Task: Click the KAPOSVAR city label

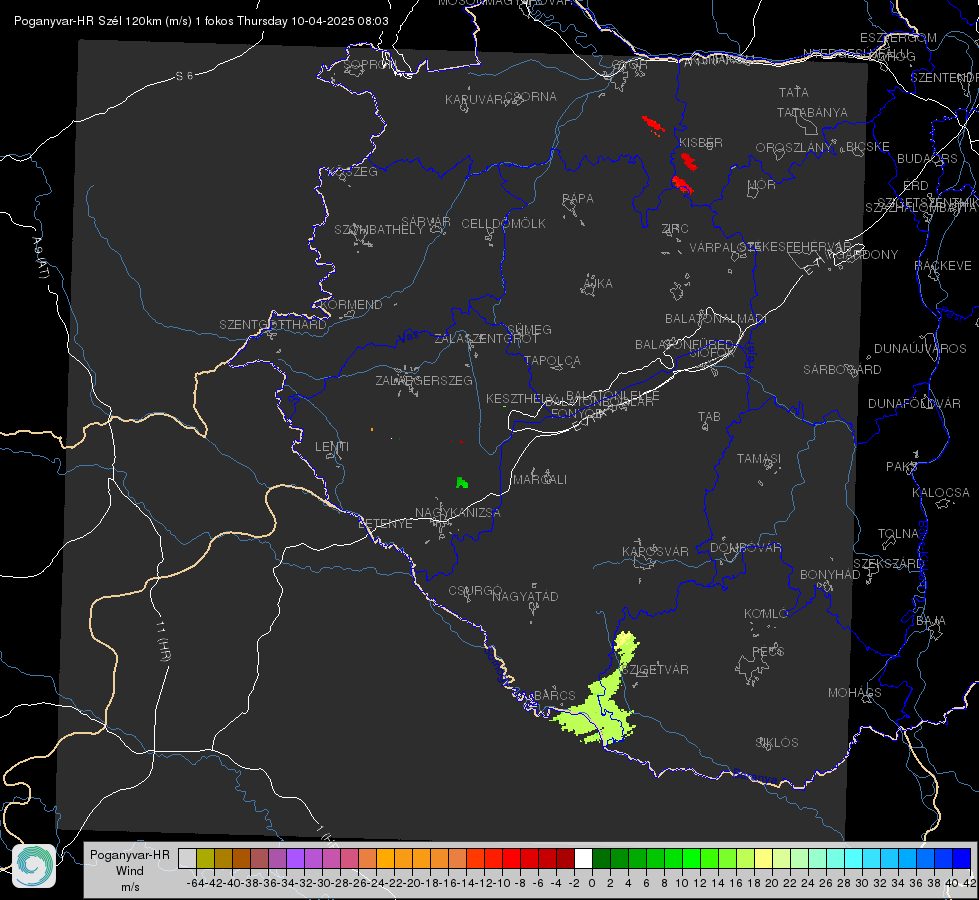Action: 655,551
